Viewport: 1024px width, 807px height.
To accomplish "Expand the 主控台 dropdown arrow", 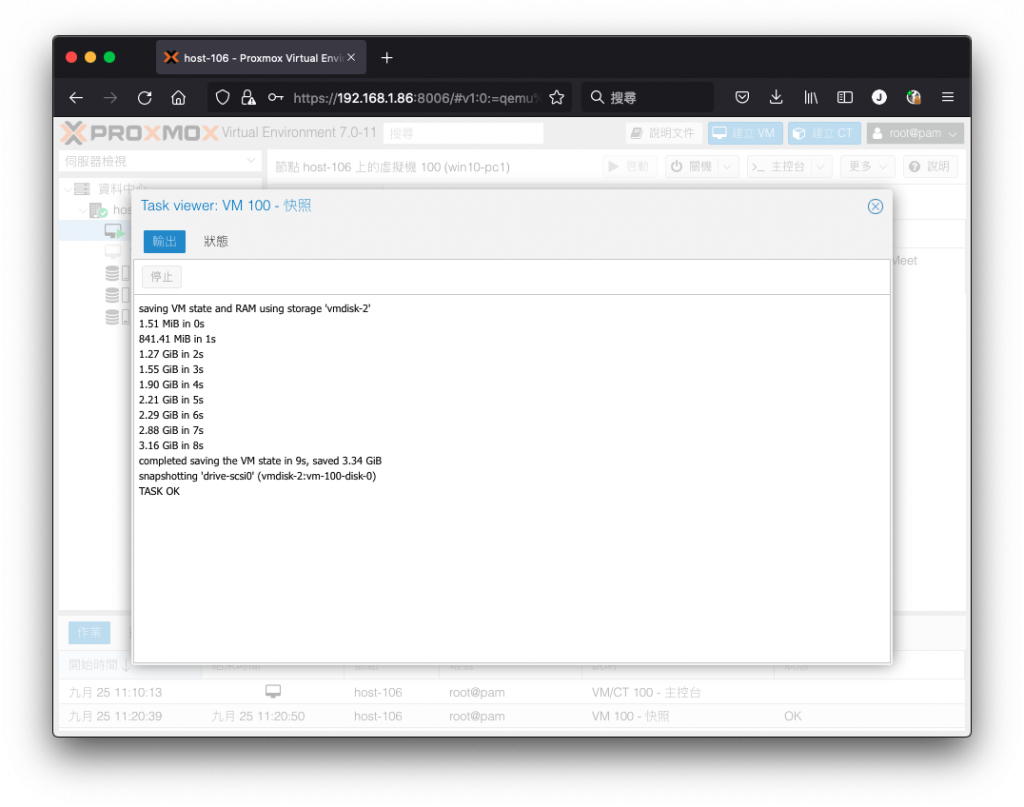I will click(x=821, y=167).
